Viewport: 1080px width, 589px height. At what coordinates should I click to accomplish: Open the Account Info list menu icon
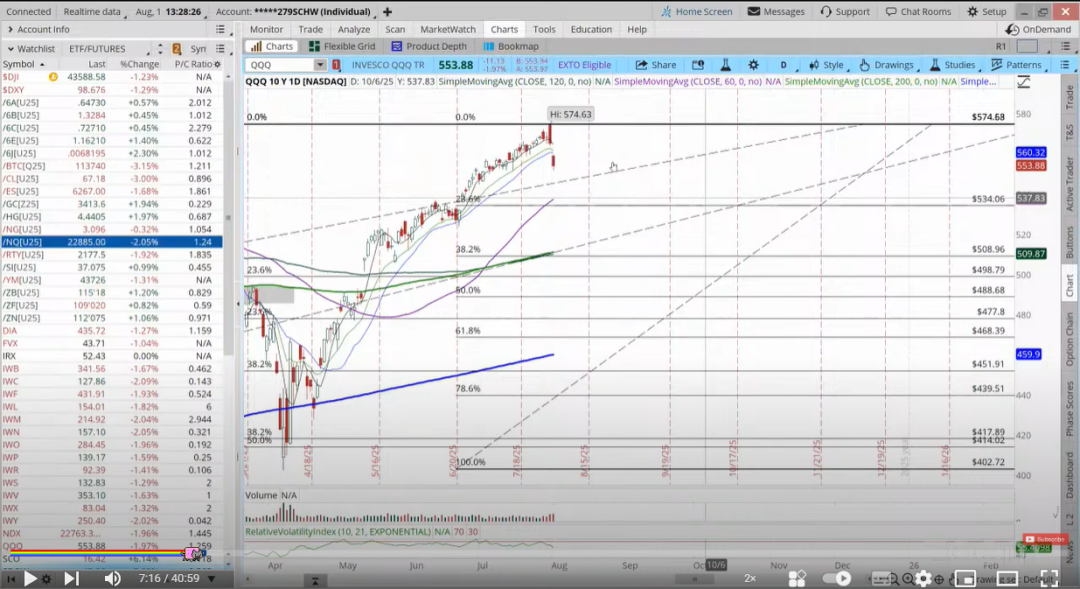[220, 30]
